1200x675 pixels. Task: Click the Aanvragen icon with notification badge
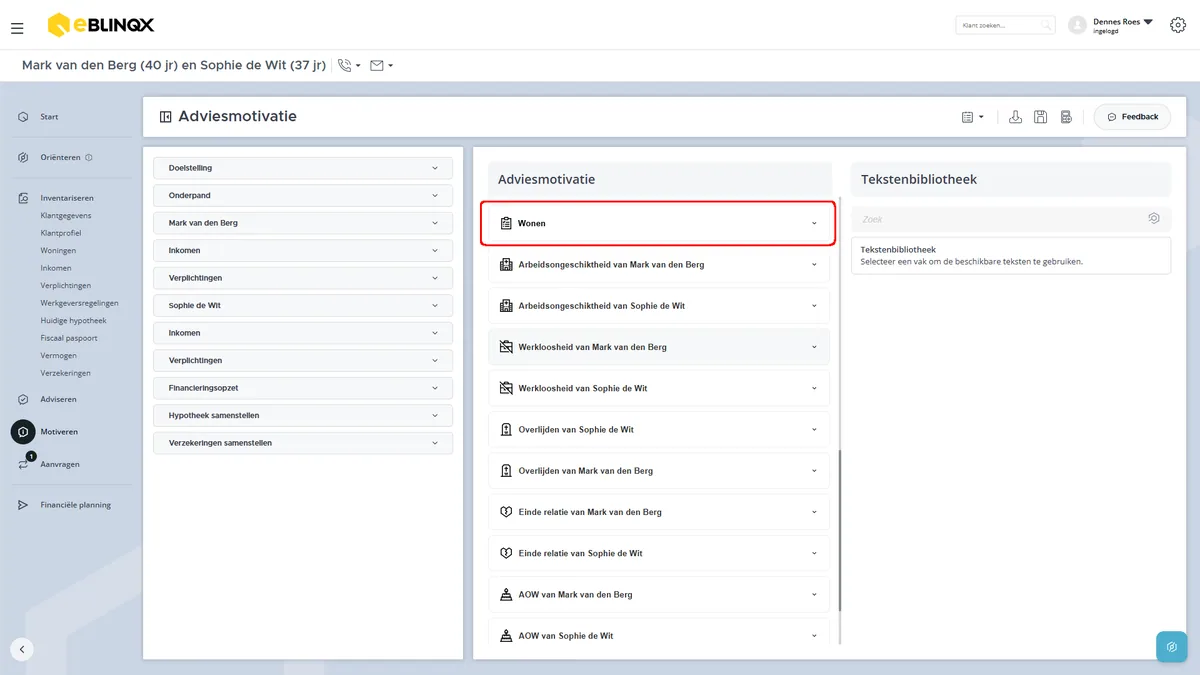point(23,463)
